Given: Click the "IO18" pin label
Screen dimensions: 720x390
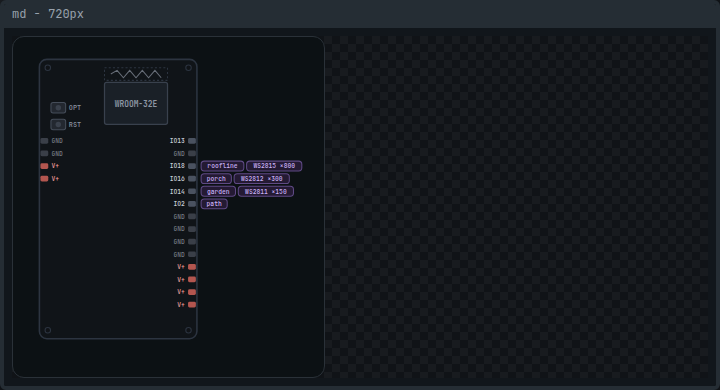Looking at the screenshot, I should 177,166.
